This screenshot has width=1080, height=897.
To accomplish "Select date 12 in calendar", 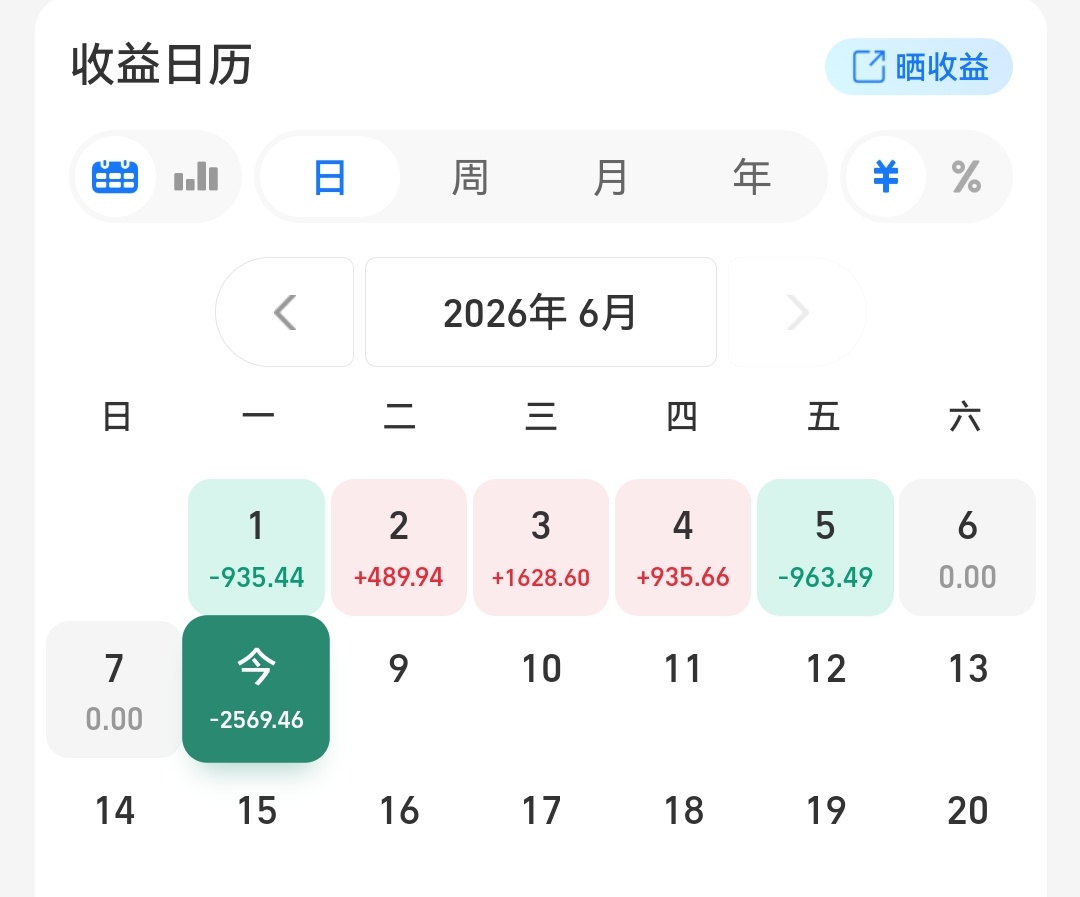I will (x=825, y=669).
